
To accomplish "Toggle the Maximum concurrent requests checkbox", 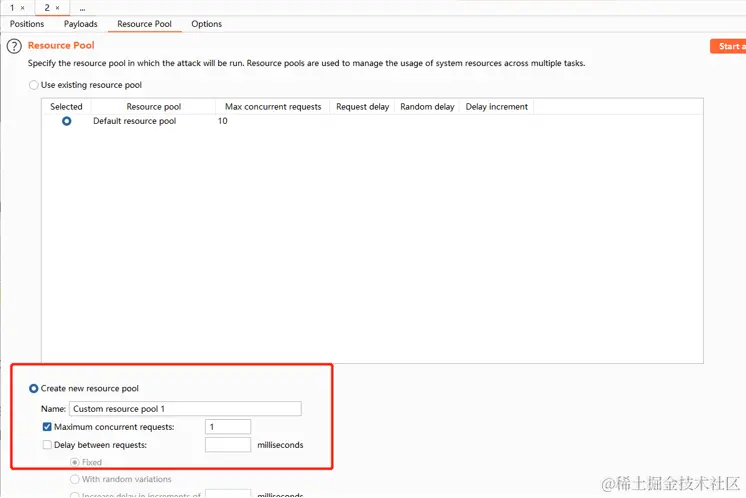I will [x=47, y=427].
